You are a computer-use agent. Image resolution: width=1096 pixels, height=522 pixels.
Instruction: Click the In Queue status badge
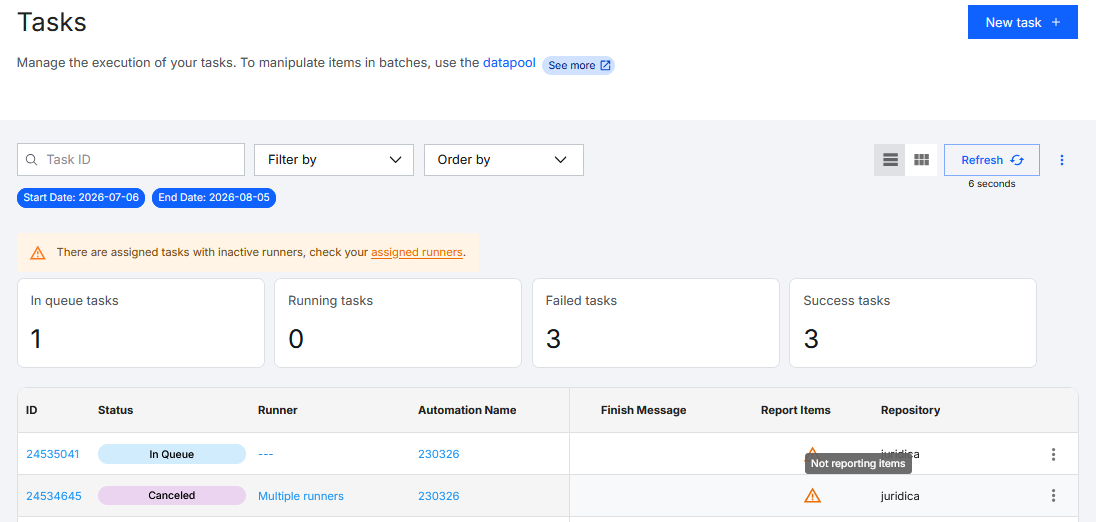tap(172, 454)
